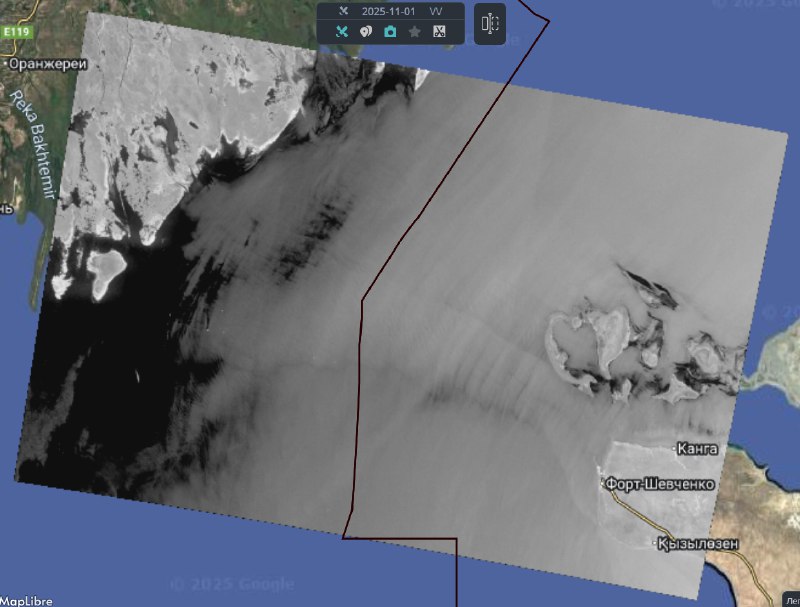
Task: Switch the VV polarization option
Action: tap(436, 11)
